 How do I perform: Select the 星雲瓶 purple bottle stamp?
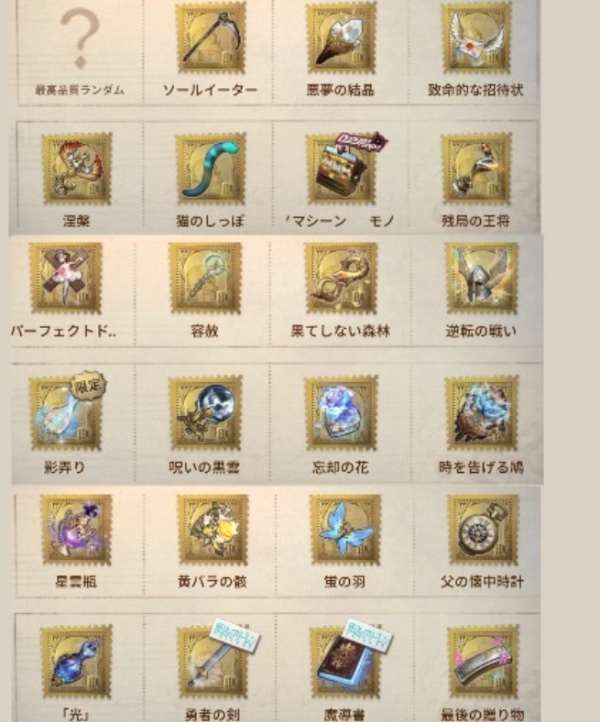point(76,530)
